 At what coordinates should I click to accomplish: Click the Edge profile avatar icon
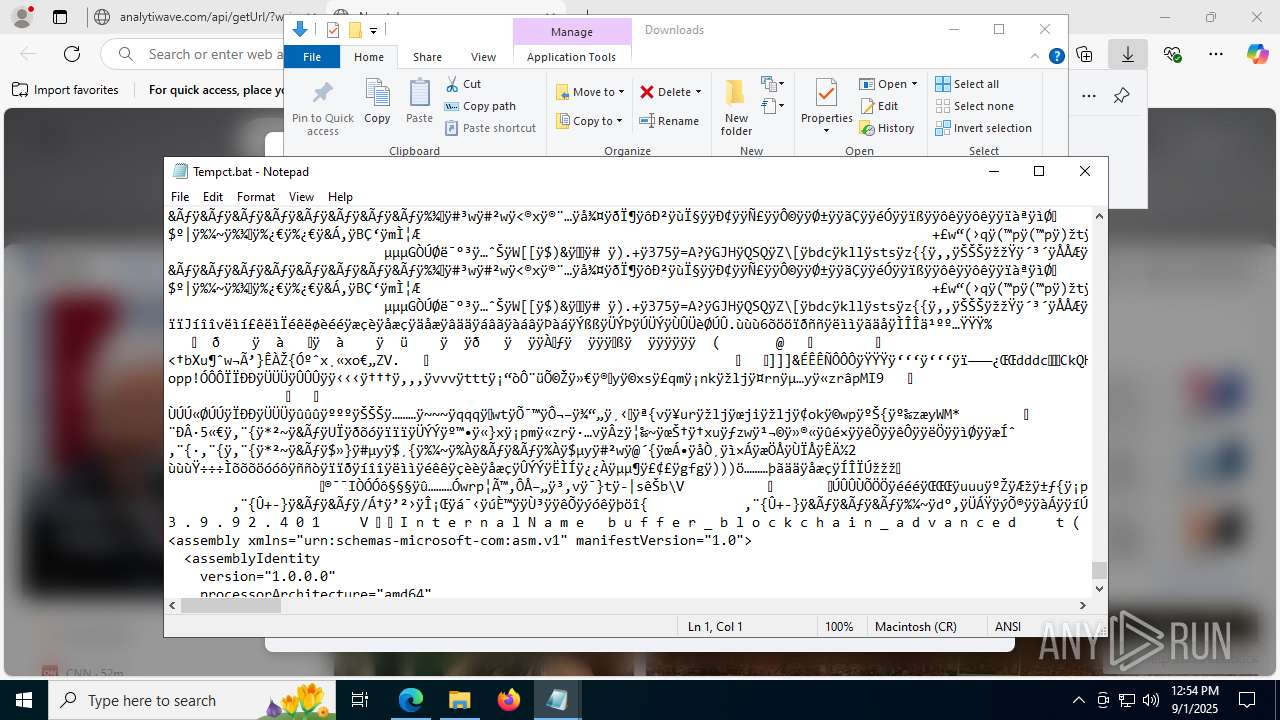22,16
